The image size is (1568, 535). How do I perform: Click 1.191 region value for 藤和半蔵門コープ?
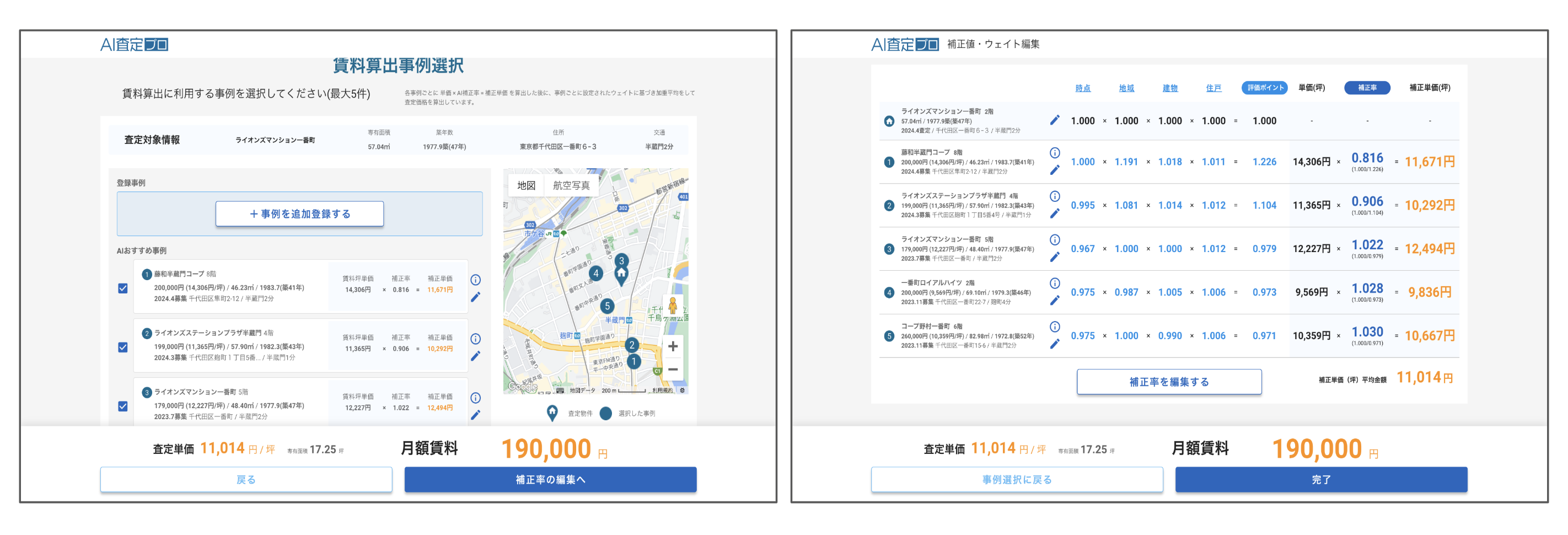pos(1126,162)
